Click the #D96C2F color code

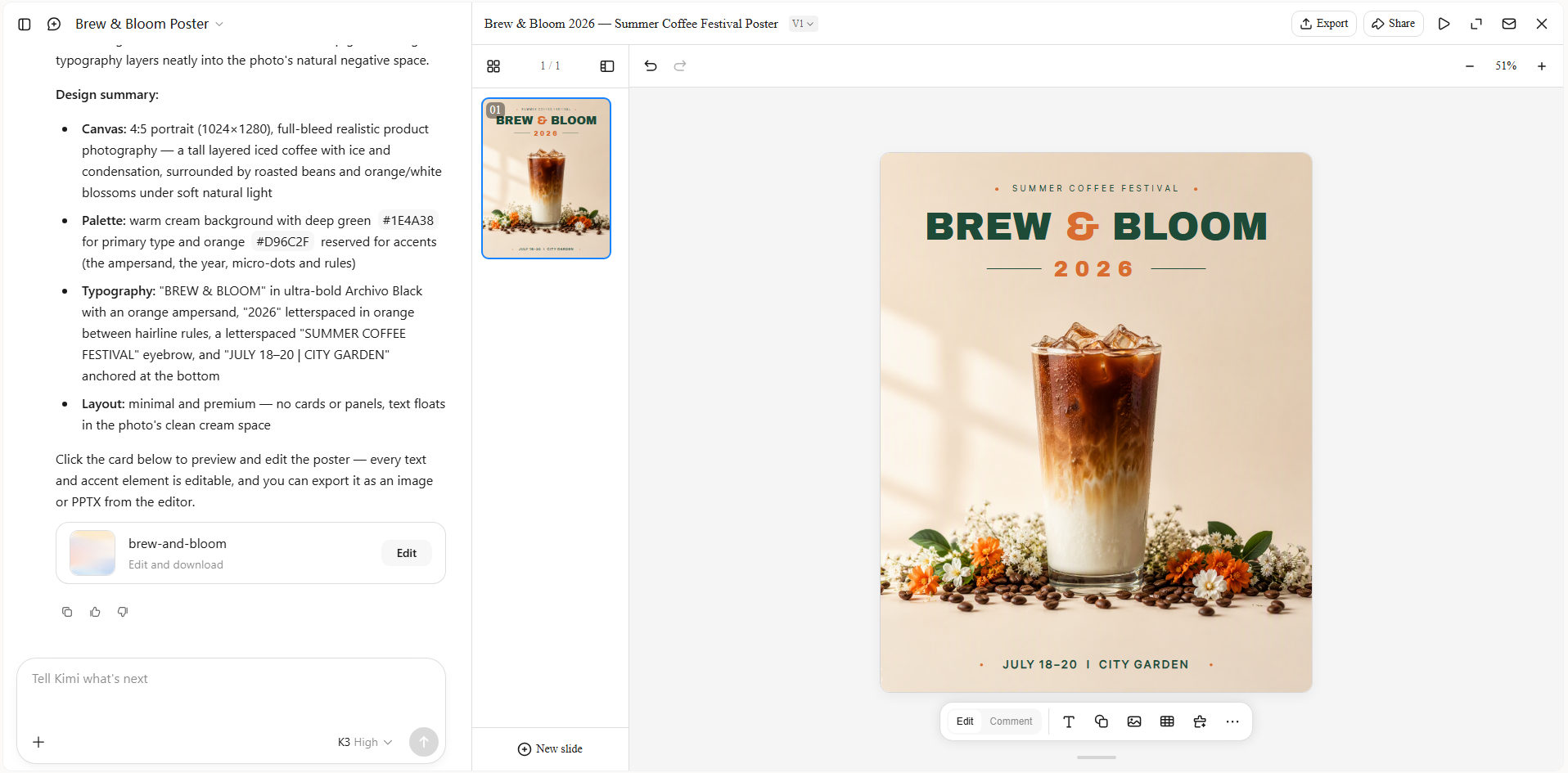coord(282,242)
